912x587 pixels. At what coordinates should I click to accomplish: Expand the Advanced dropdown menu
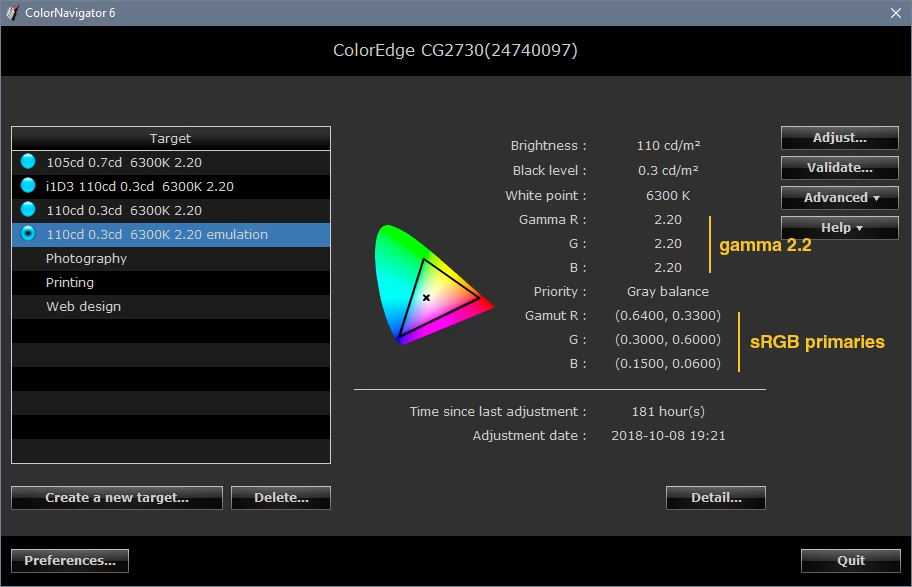click(x=839, y=198)
